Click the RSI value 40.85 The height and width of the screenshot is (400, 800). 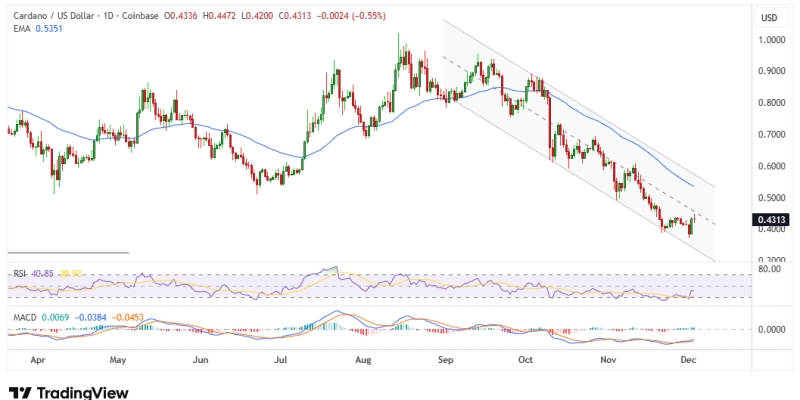pyautogui.click(x=41, y=271)
